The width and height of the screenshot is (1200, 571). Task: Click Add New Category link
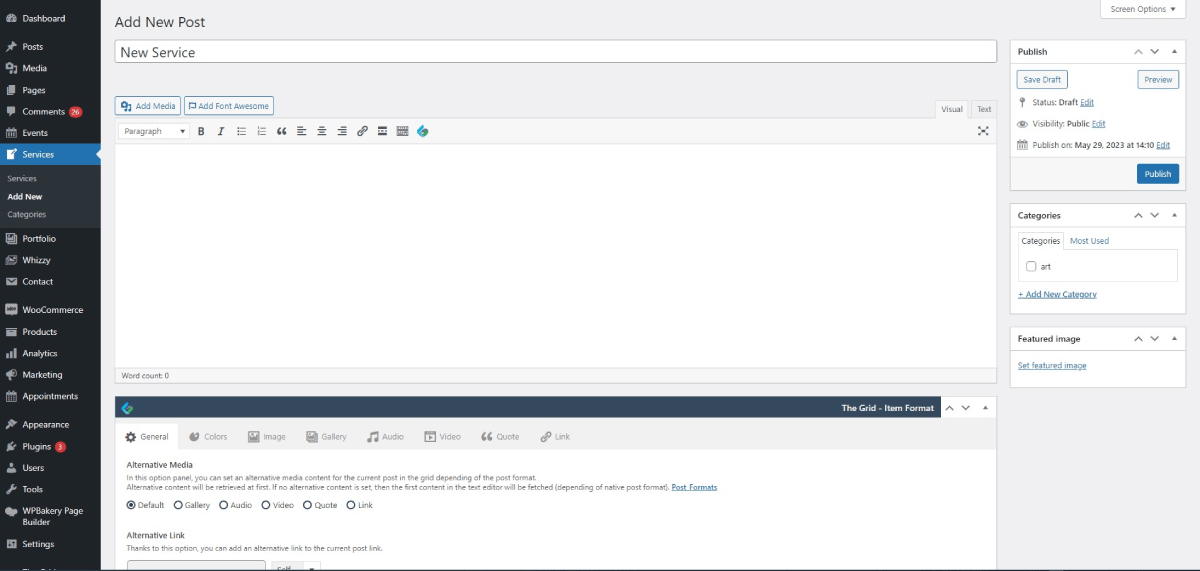1057,295
